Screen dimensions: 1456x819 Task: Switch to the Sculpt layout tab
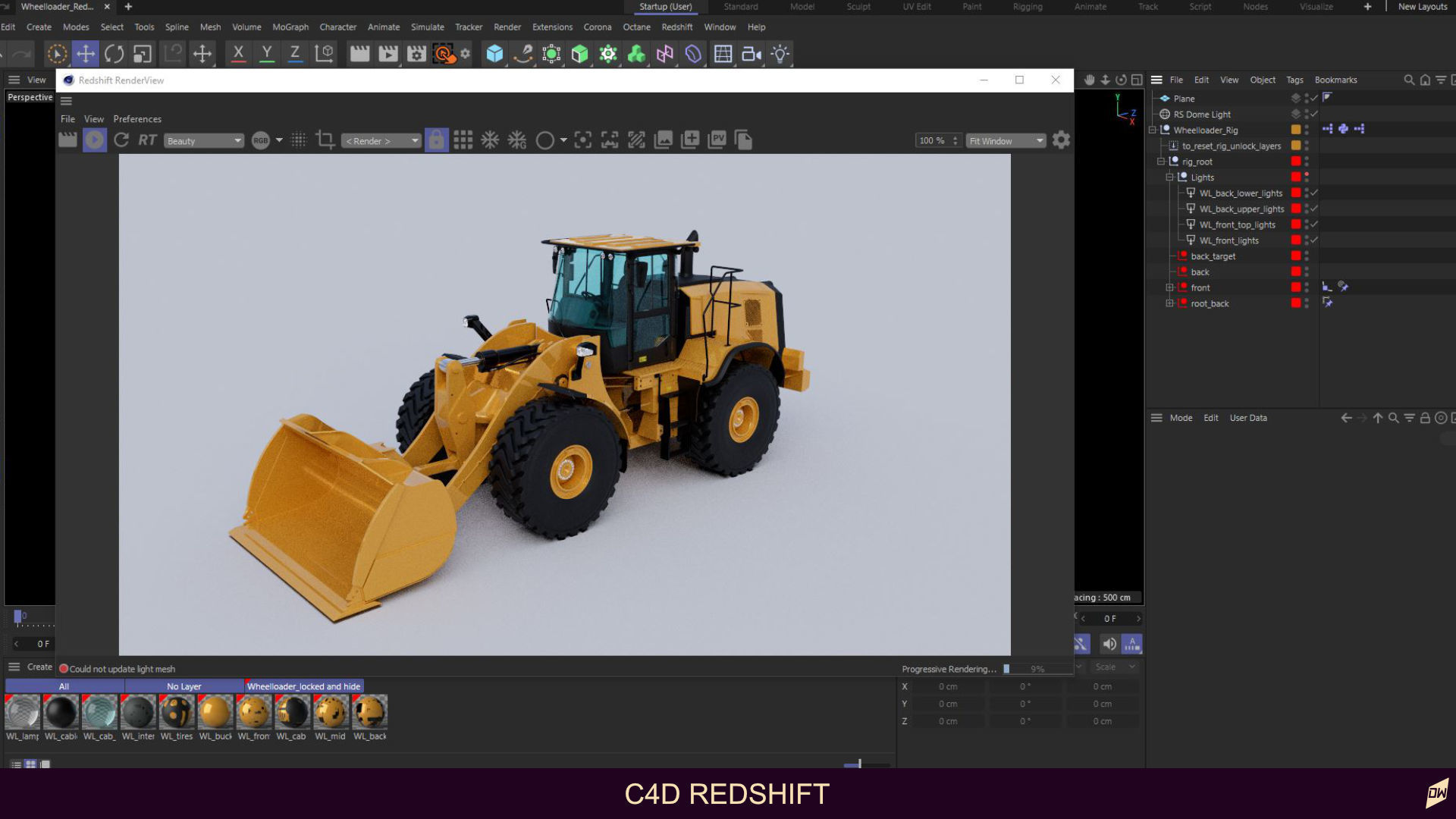tap(858, 7)
